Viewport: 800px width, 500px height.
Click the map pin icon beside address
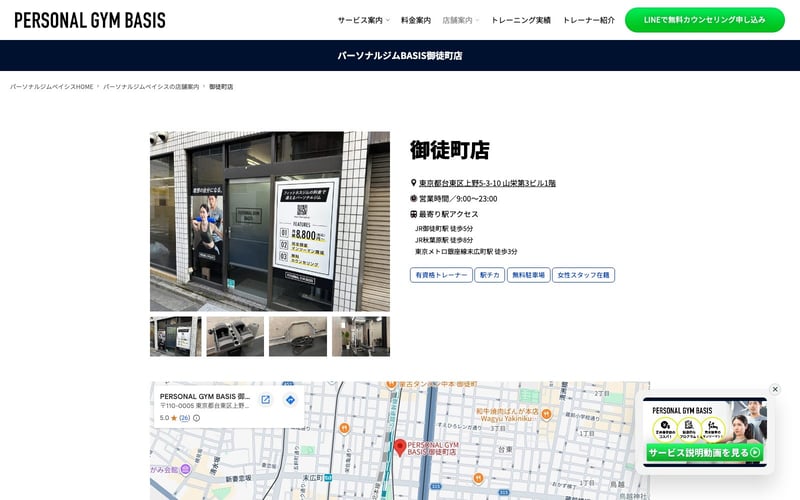tap(414, 183)
